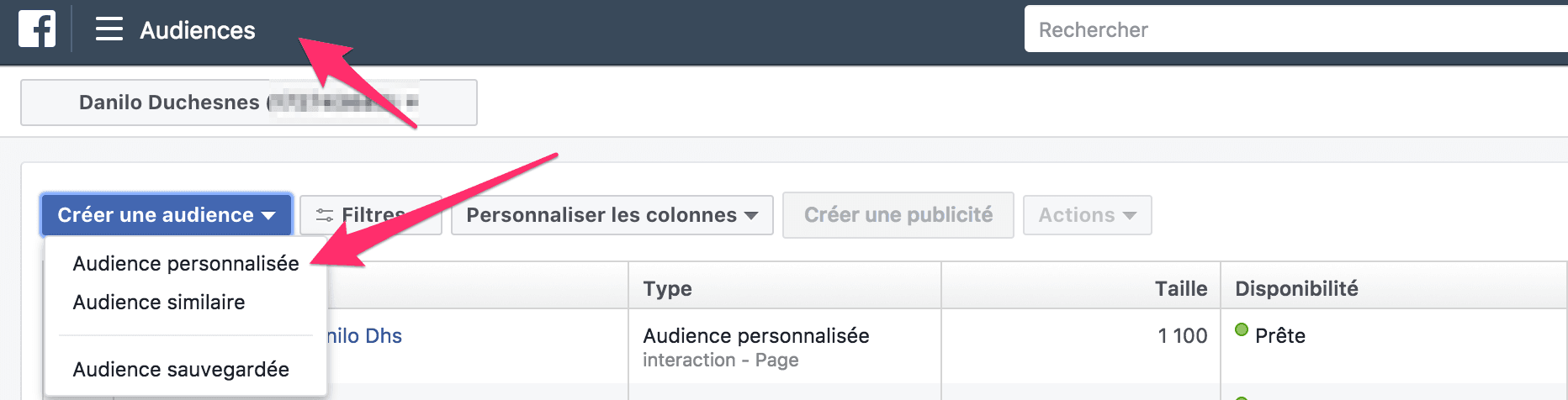Click the green availability status dot
Screen dimensions: 1568x400
[x=1241, y=329]
